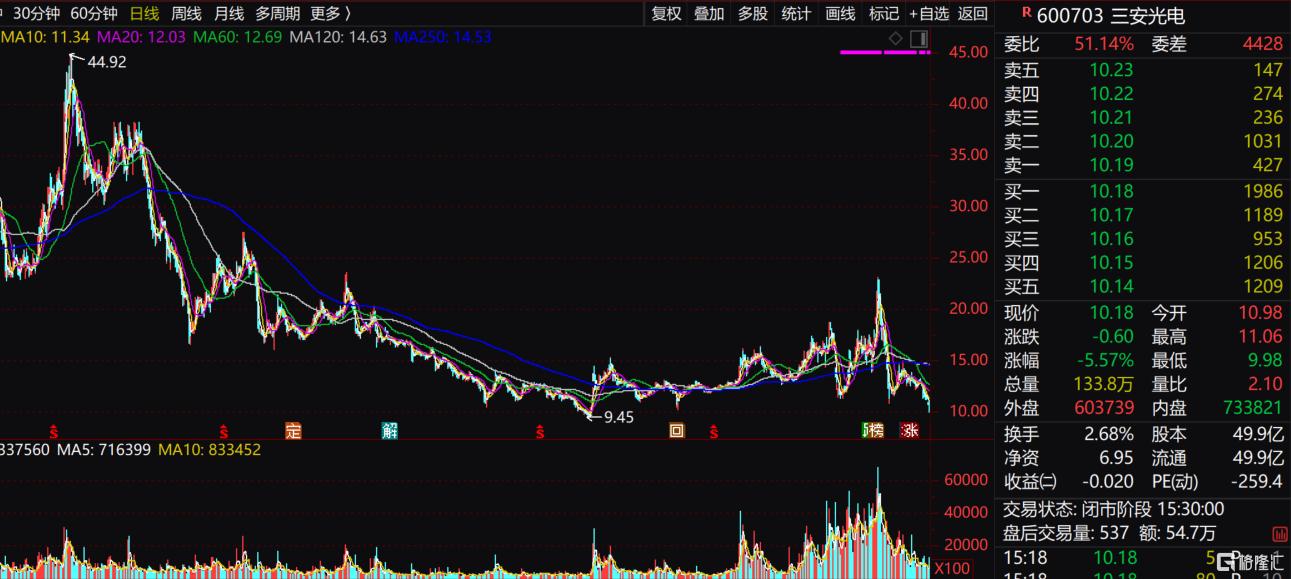Click the 榜 event marker

click(875, 431)
